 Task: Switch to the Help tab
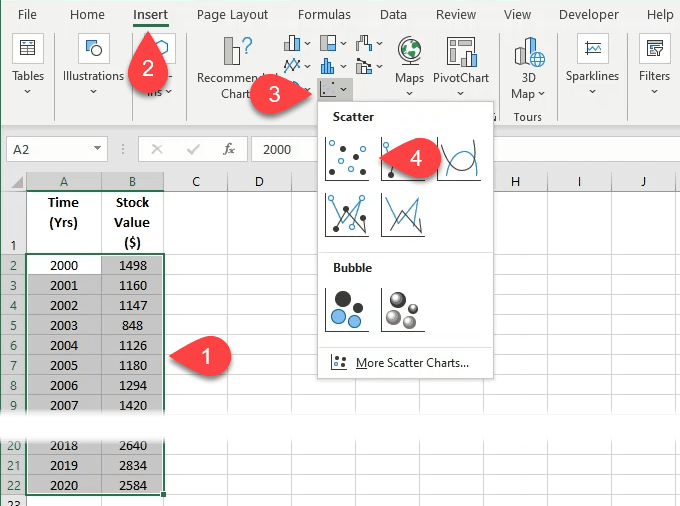tap(660, 15)
